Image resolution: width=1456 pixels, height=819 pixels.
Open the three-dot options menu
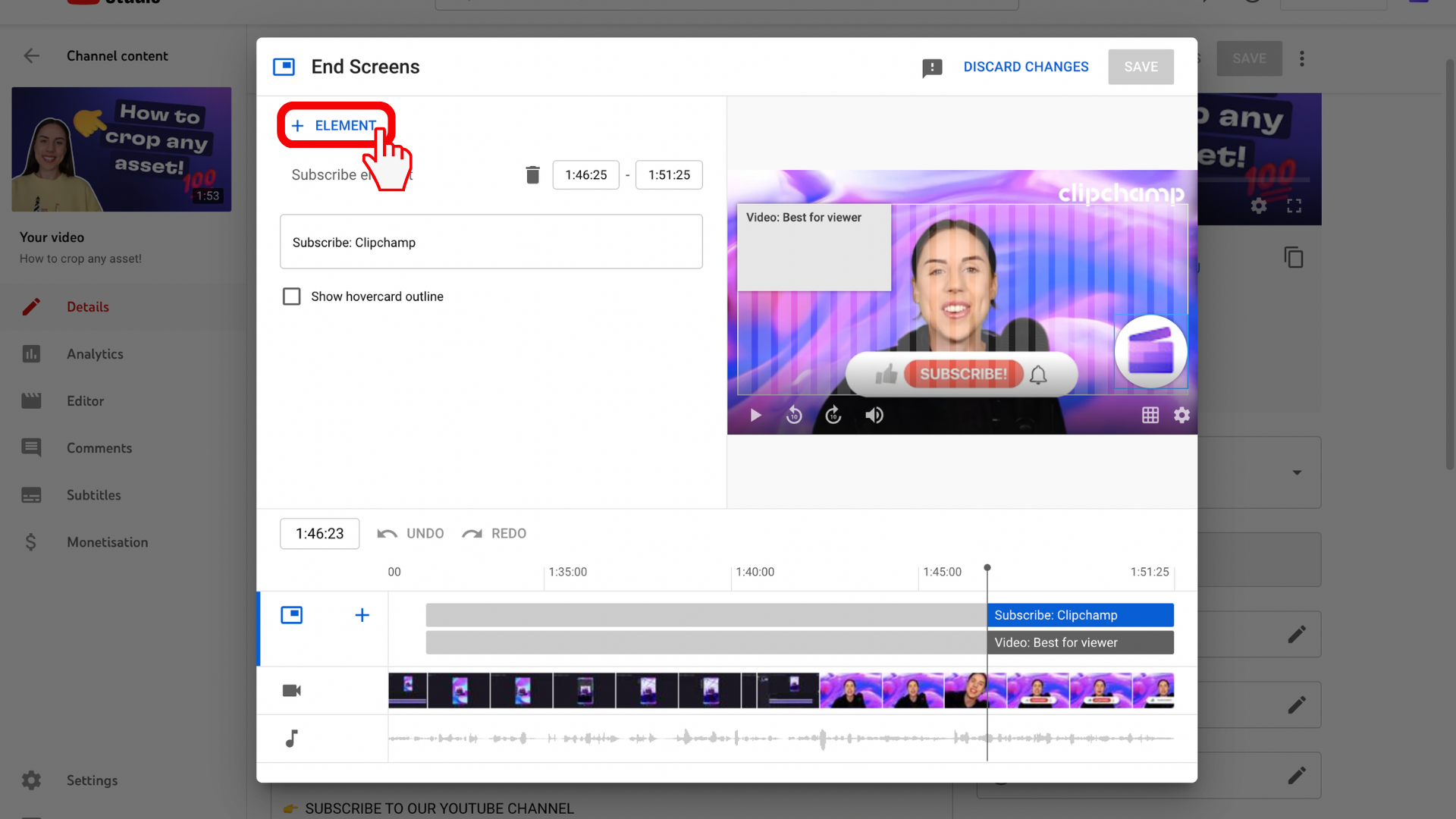pos(1302,58)
